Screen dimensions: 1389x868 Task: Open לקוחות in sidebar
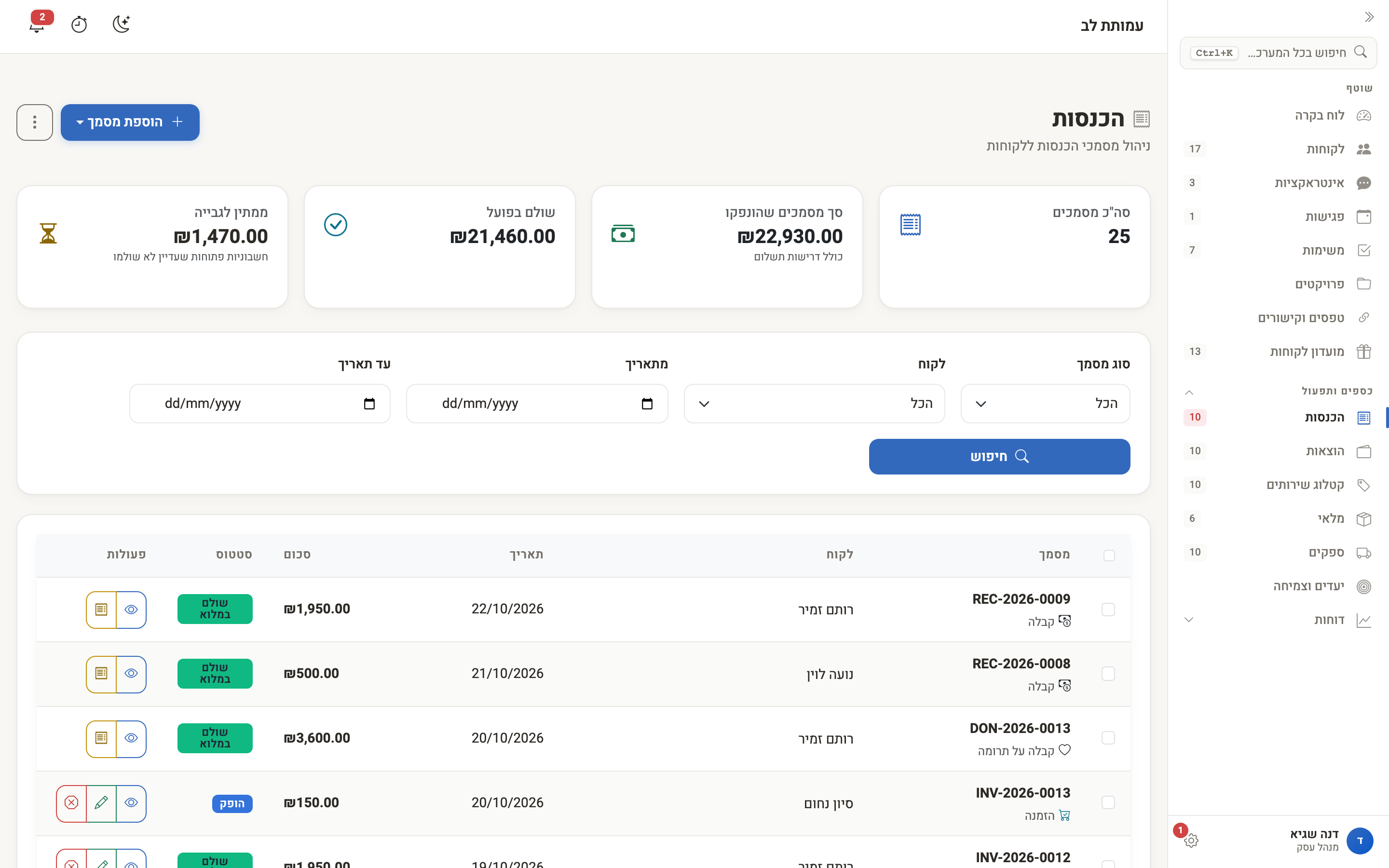(x=1278, y=149)
